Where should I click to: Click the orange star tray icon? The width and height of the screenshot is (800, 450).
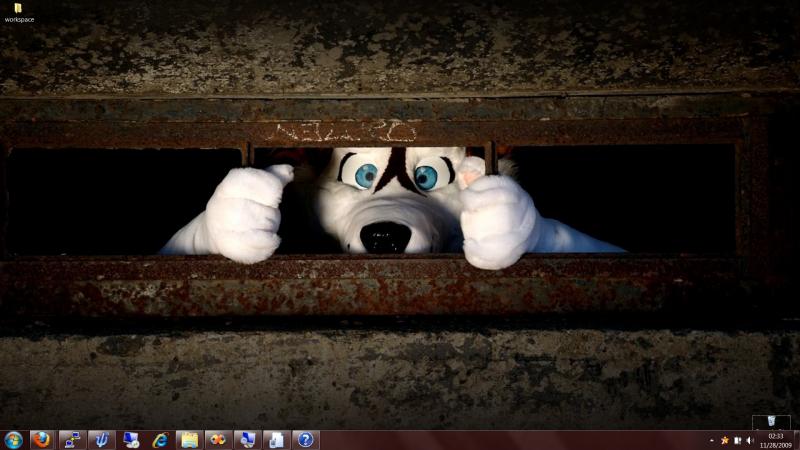tap(725, 441)
